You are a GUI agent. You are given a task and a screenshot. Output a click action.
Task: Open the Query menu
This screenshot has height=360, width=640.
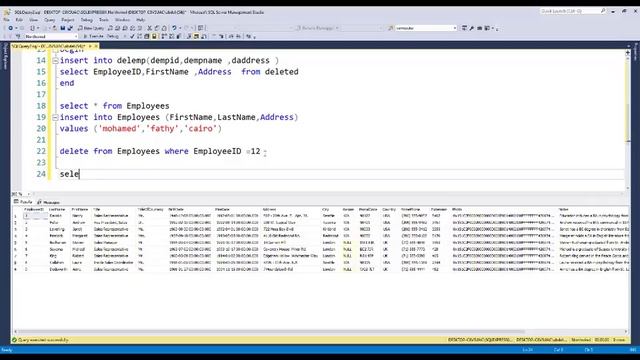49,20
